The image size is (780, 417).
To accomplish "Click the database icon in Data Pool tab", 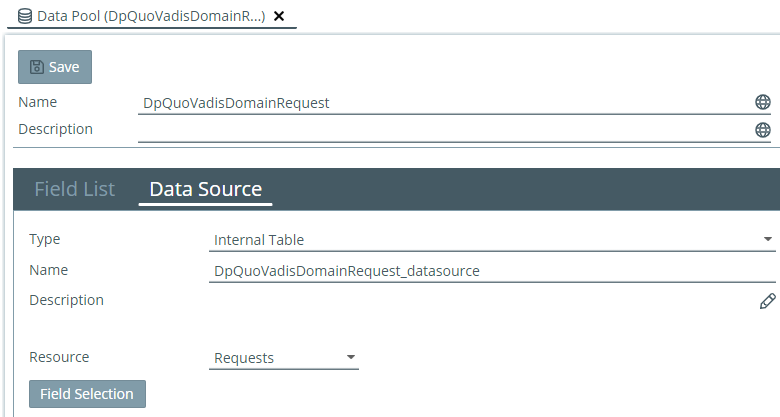I will tap(25, 17).
